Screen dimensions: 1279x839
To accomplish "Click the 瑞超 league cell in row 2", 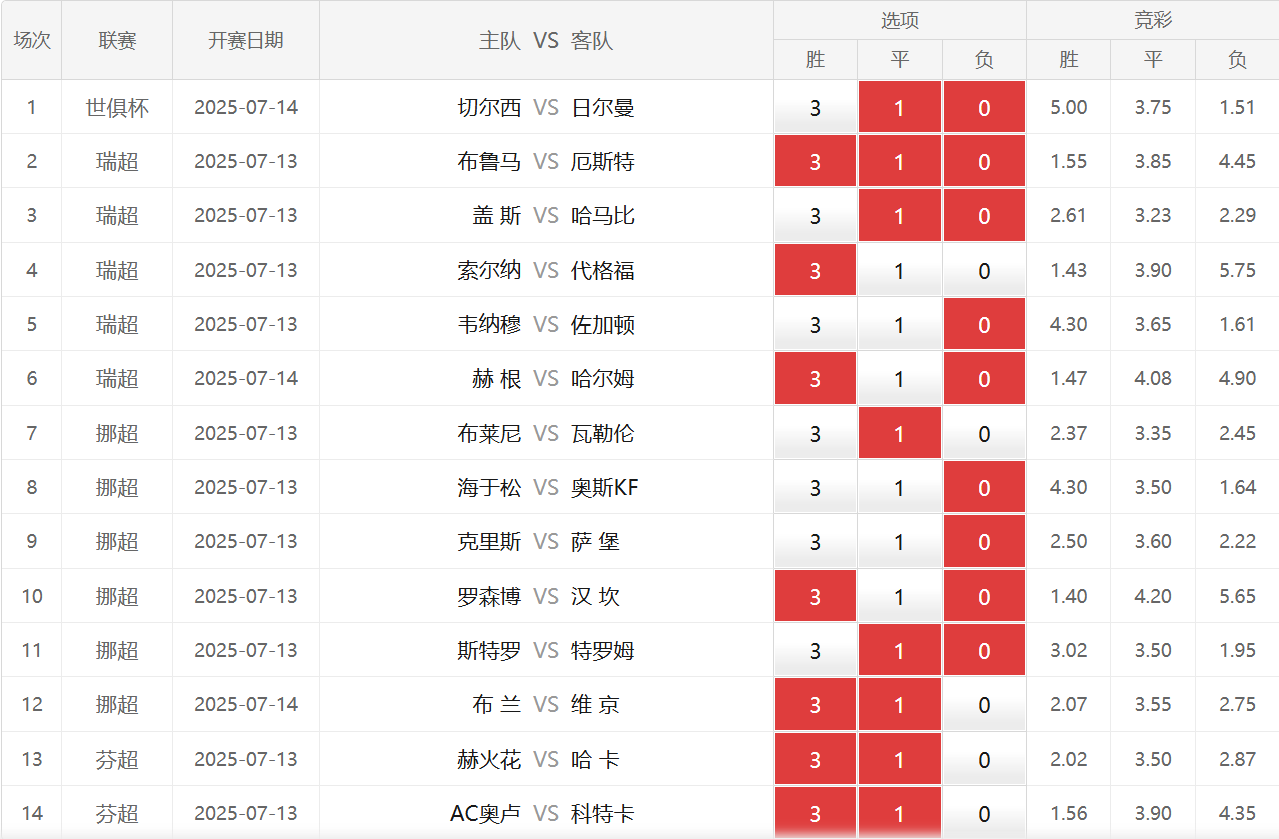I will pos(117,161).
